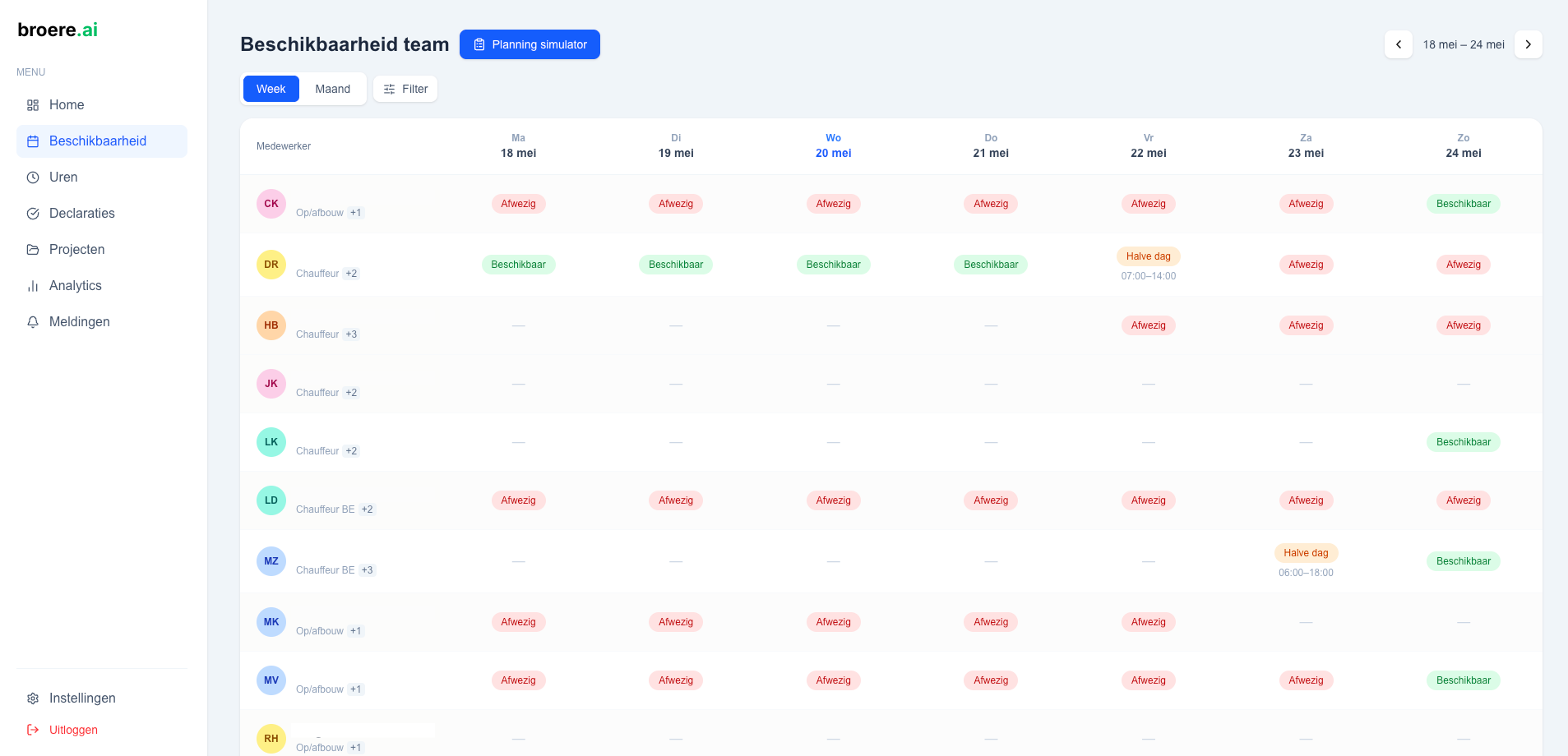Open the Planning simulator

(530, 44)
